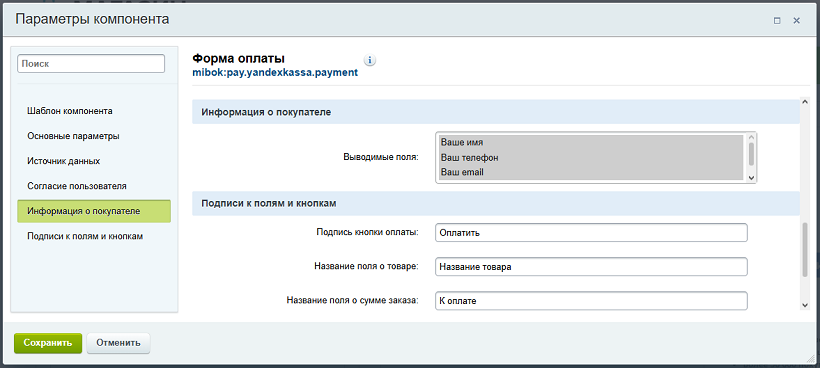This screenshot has width=820, height=368.
Task: Click the Название поля о сумме заказа input
Action: [x=591, y=301]
